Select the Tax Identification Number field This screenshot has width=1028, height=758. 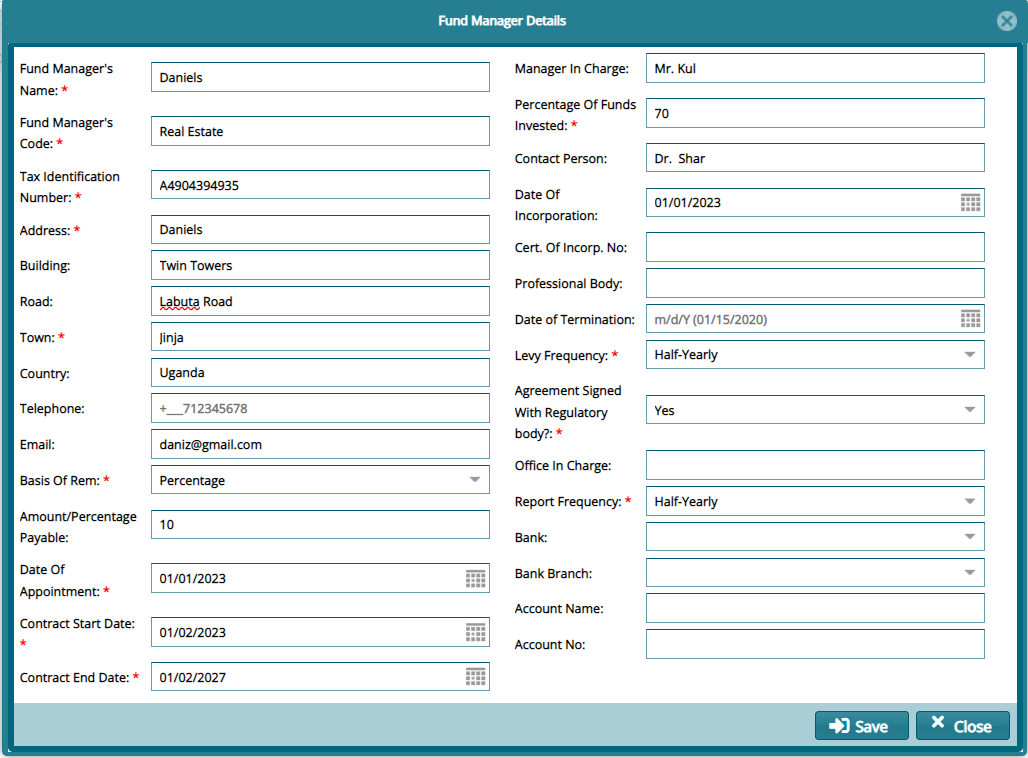[x=320, y=185]
